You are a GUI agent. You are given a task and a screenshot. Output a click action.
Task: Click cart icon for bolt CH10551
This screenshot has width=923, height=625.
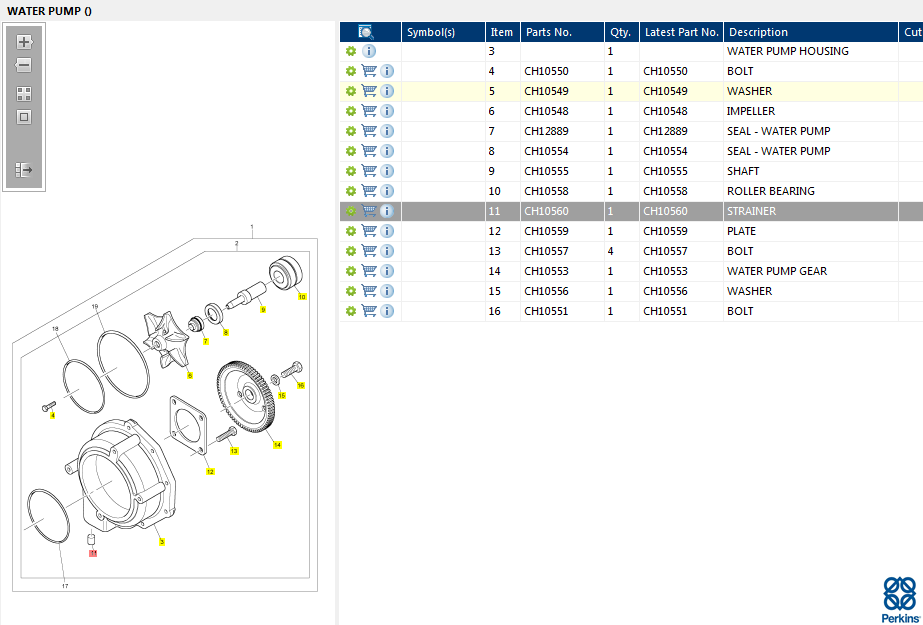tap(369, 311)
